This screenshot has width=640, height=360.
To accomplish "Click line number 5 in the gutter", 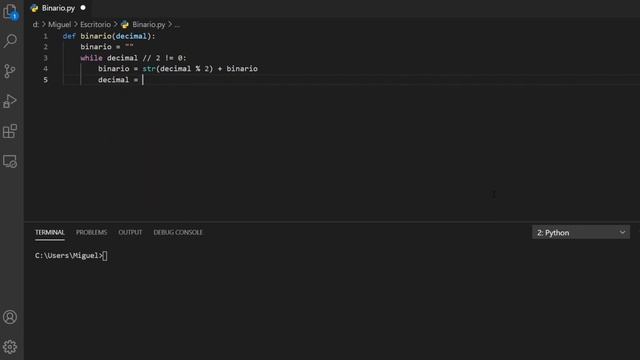I will click(x=46, y=80).
